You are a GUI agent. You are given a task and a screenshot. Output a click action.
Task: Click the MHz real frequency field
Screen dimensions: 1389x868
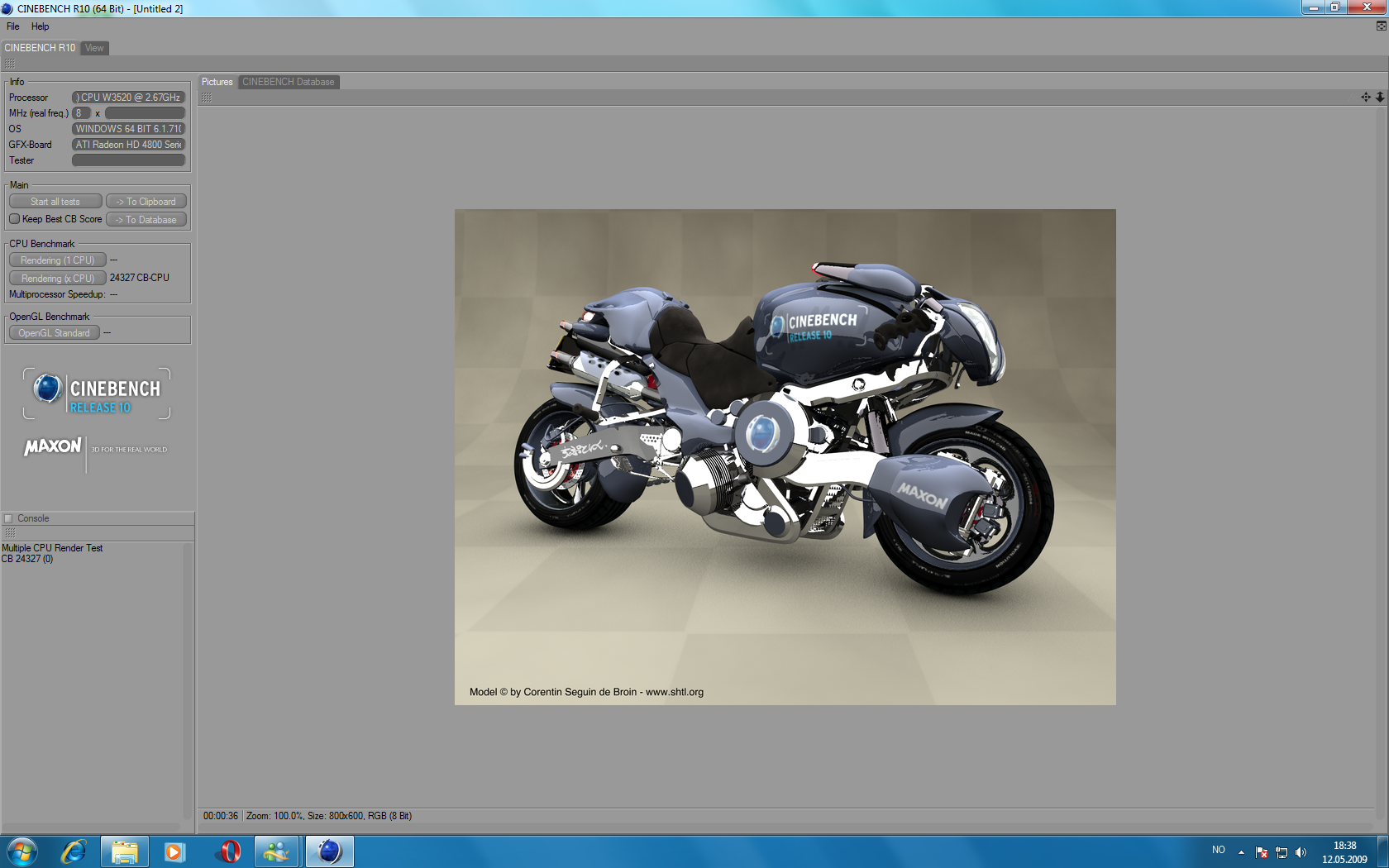(145, 113)
